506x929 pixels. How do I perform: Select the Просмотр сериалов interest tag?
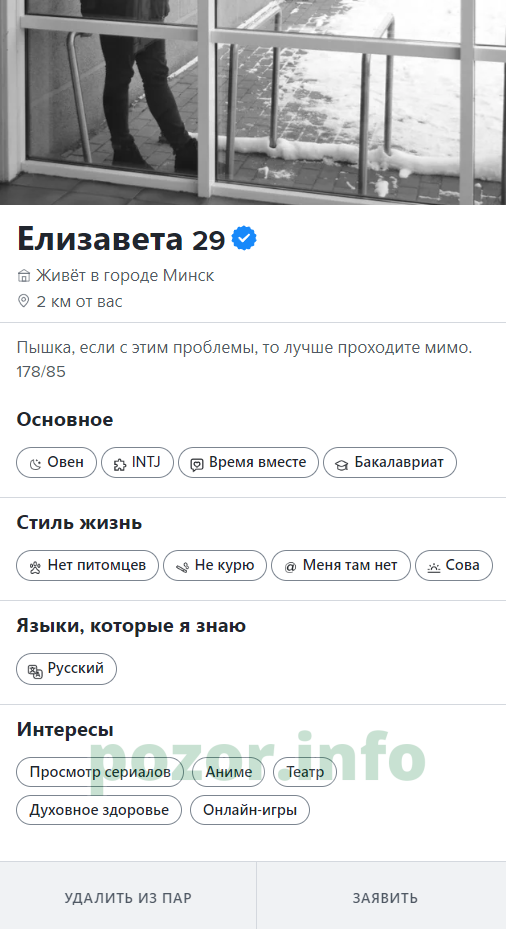[x=100, y=772]
